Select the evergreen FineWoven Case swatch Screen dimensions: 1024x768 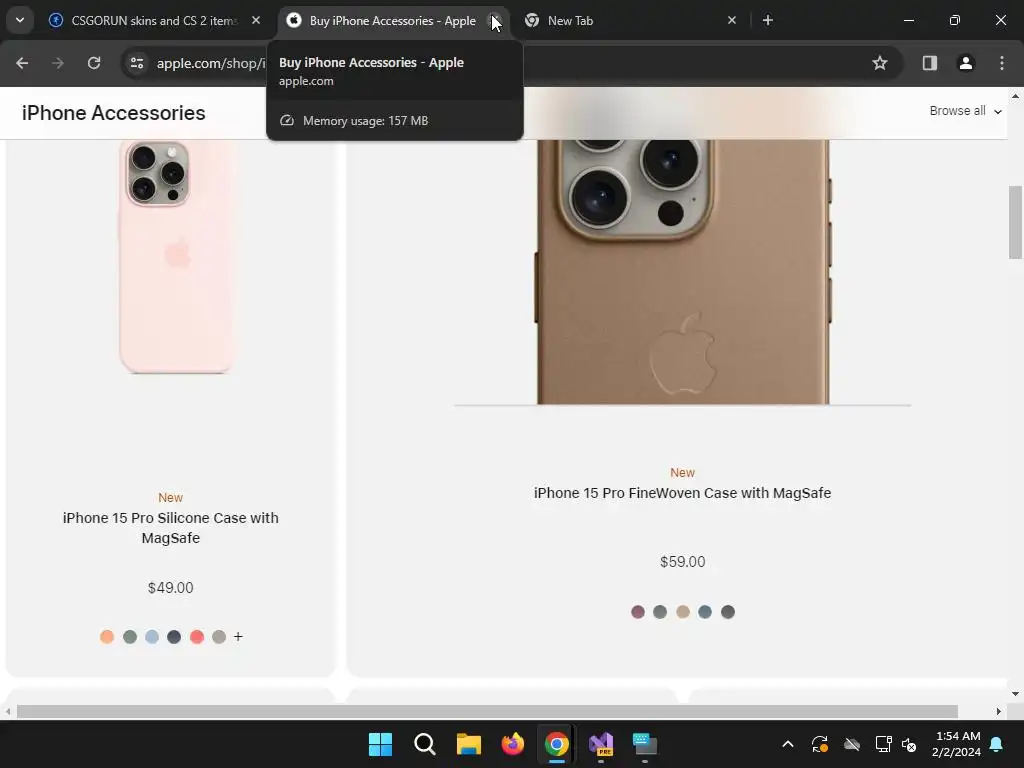[660, 612]
